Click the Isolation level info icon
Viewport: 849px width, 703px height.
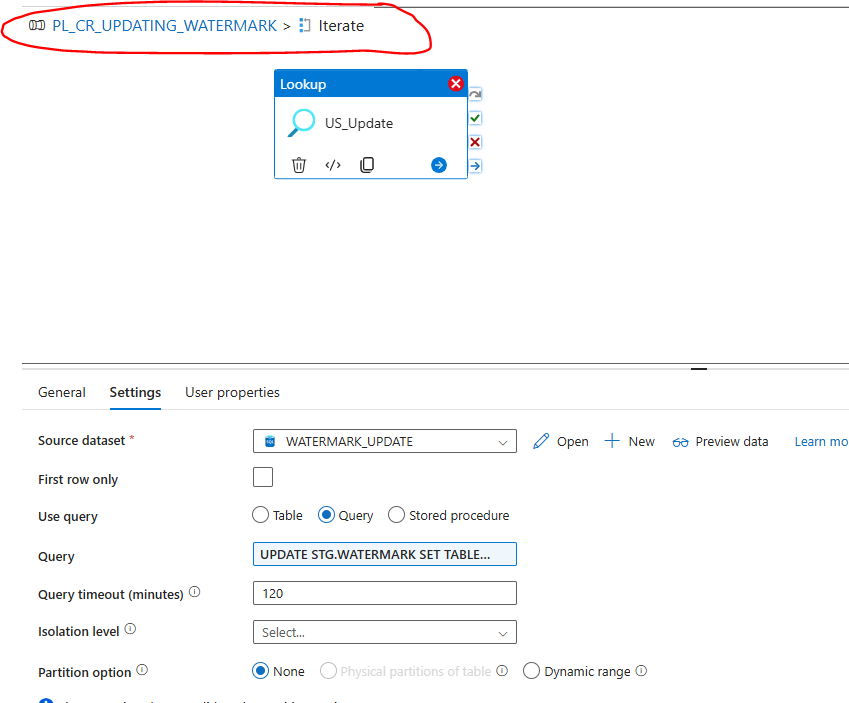coord(130,629)
